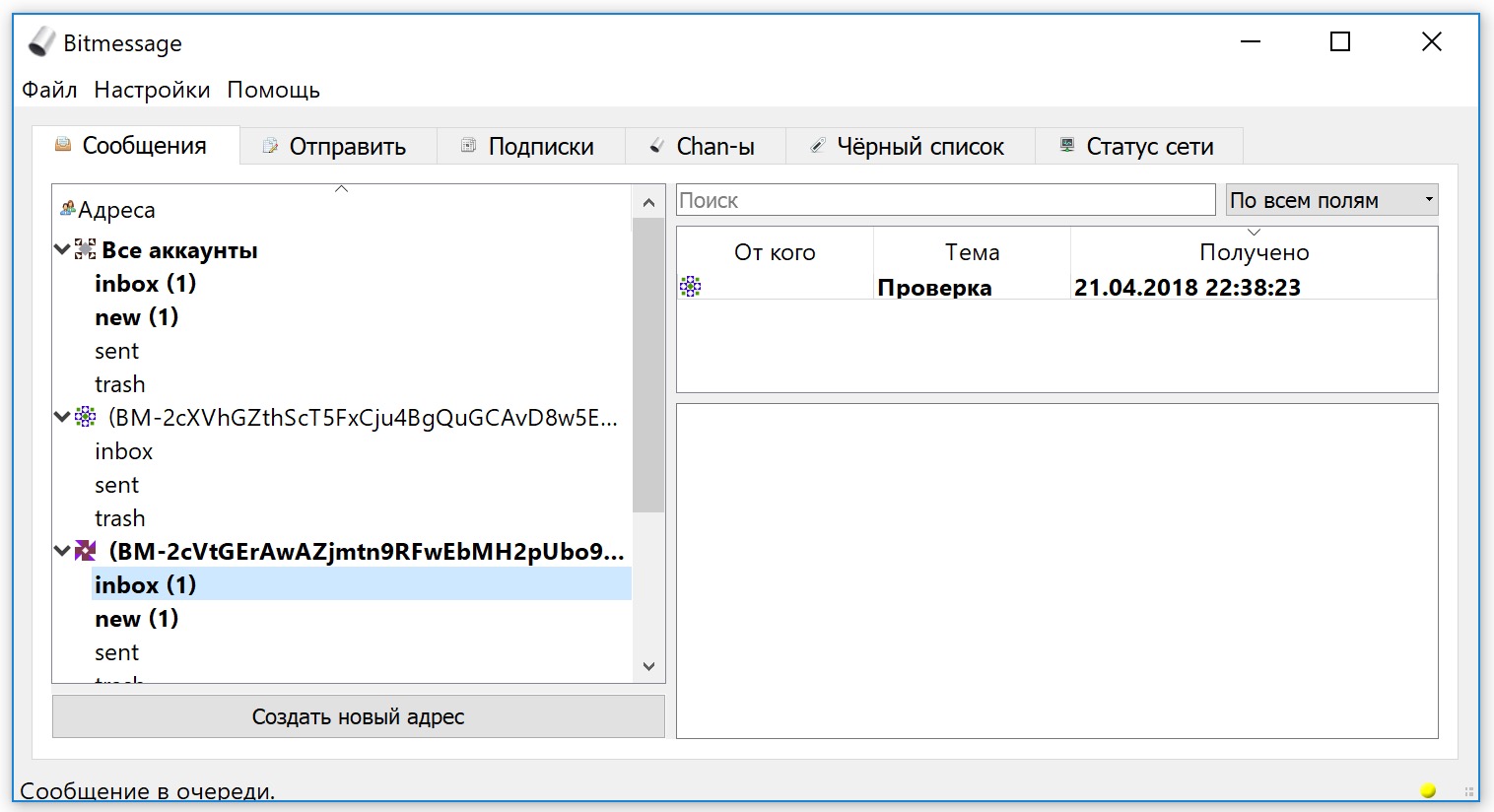
Task: Maximize the Bitmessage window
Action: click(1340, 41)
